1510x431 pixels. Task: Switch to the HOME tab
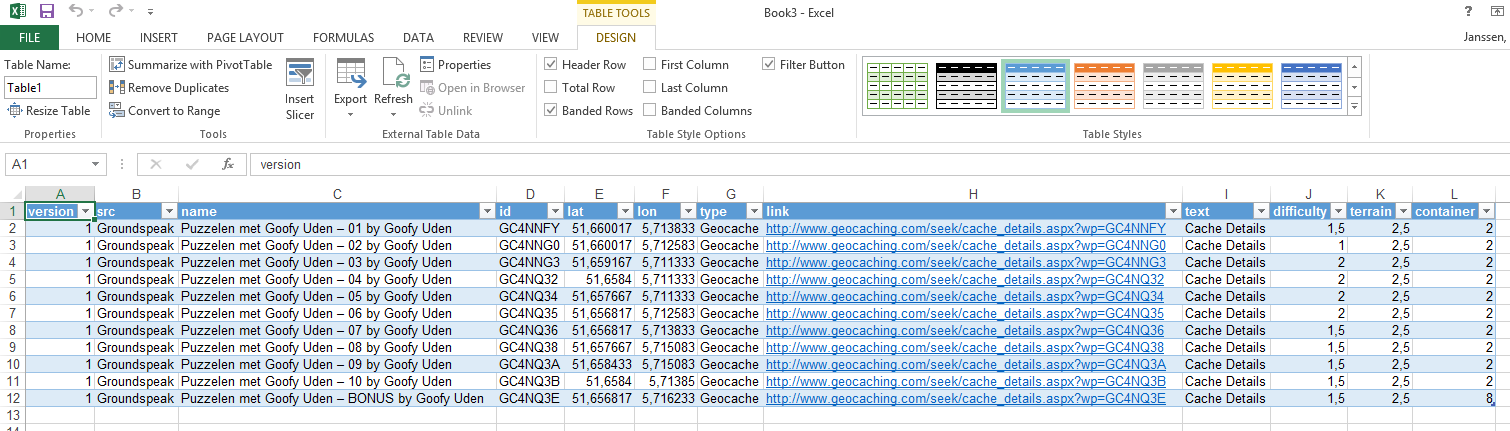point(94,38)
